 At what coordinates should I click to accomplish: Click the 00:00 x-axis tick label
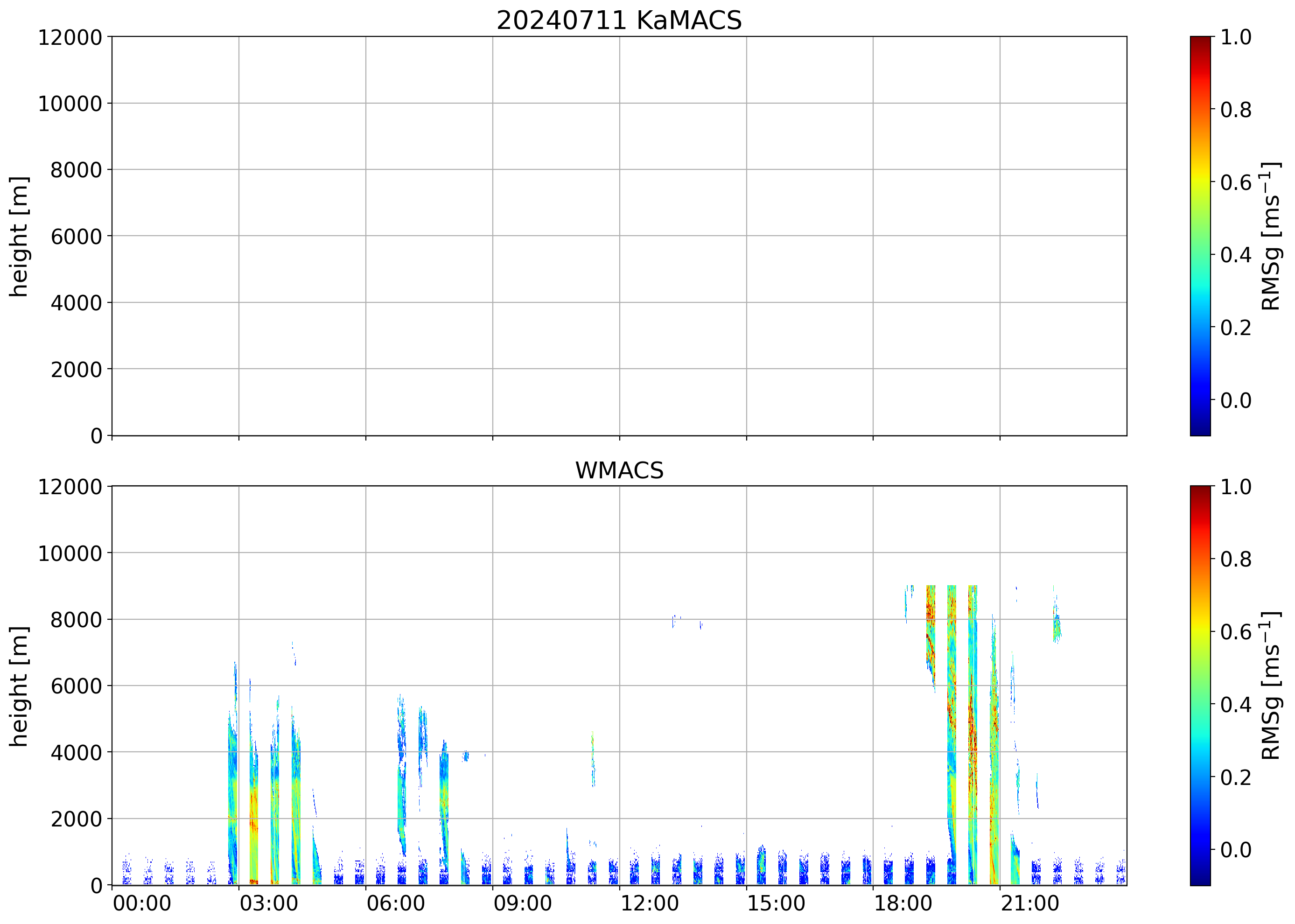click(x=142, y=903)
